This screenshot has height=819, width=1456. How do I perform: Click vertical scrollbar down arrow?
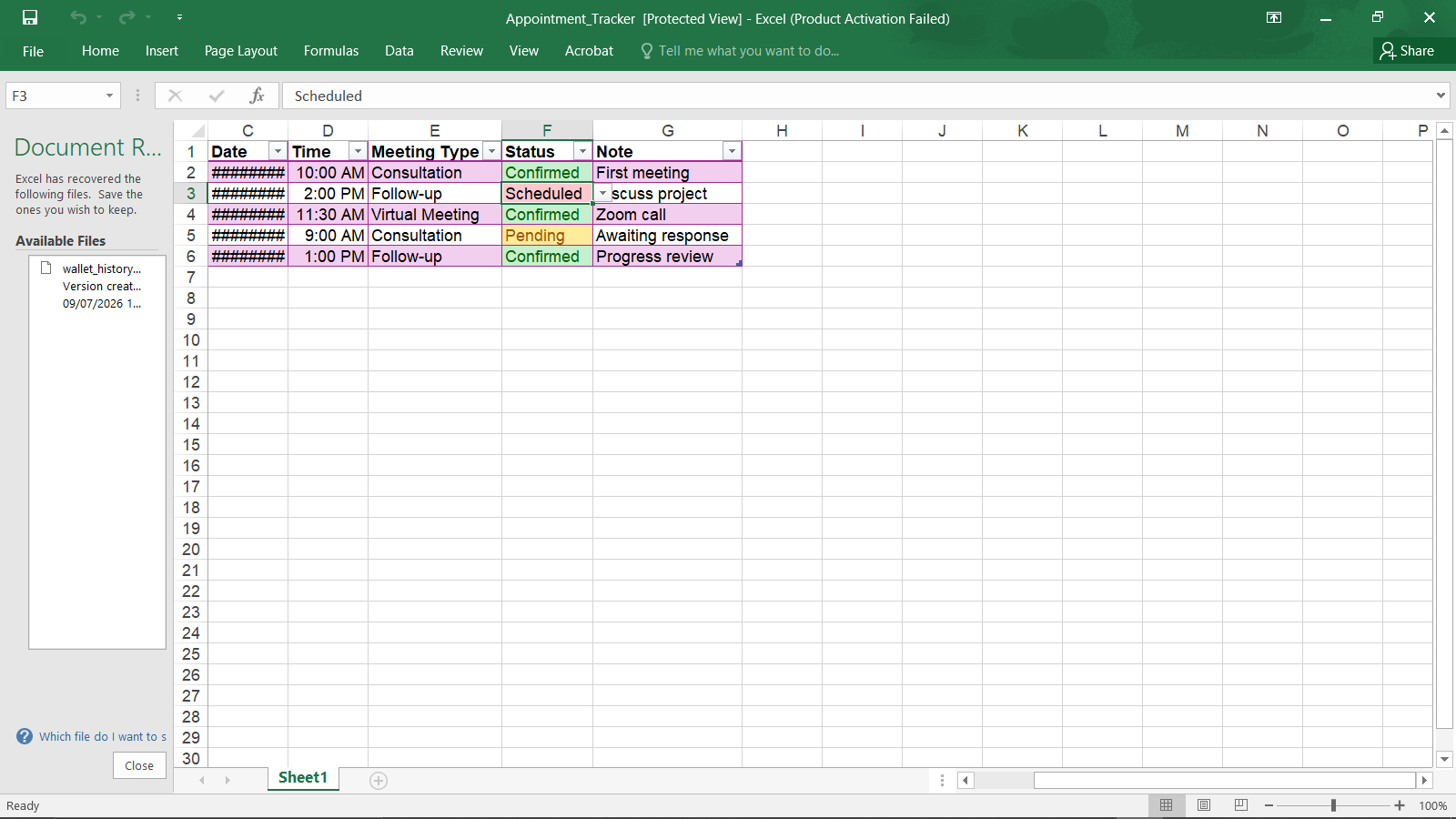point(1445,759)
